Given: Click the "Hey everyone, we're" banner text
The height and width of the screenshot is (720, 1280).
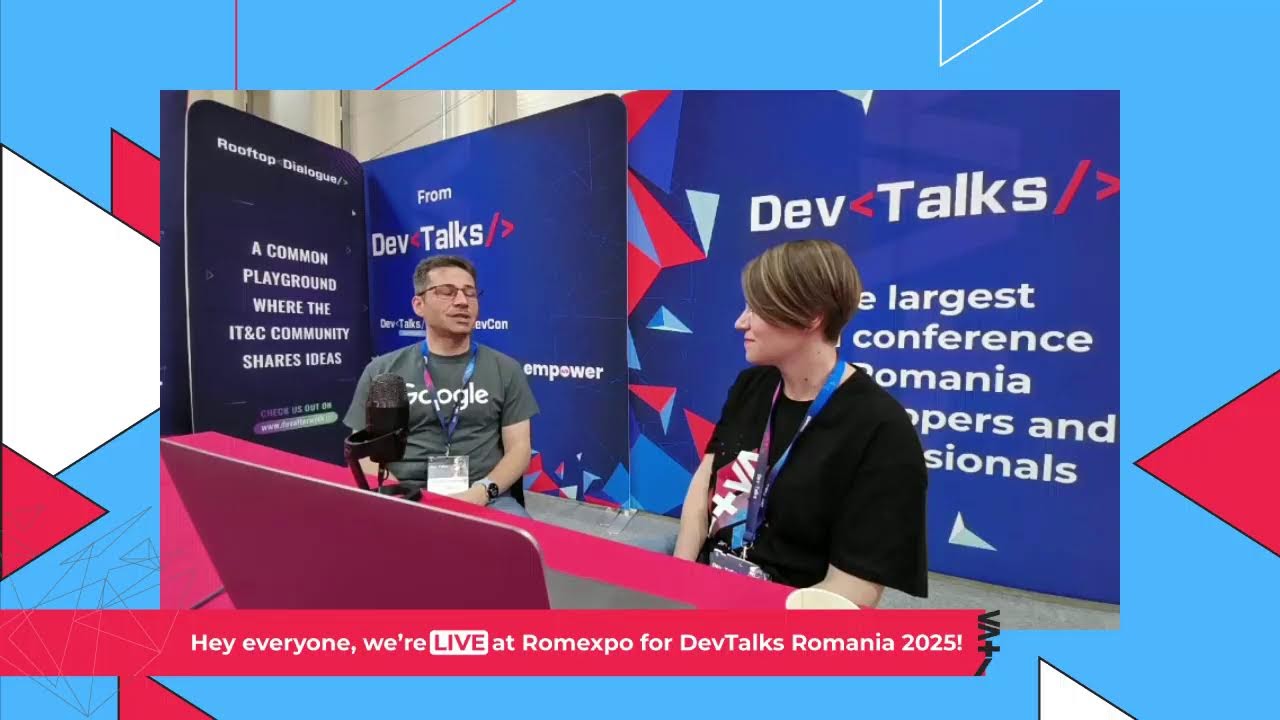Looking at the screenshot, I should [x=309, y=643].
